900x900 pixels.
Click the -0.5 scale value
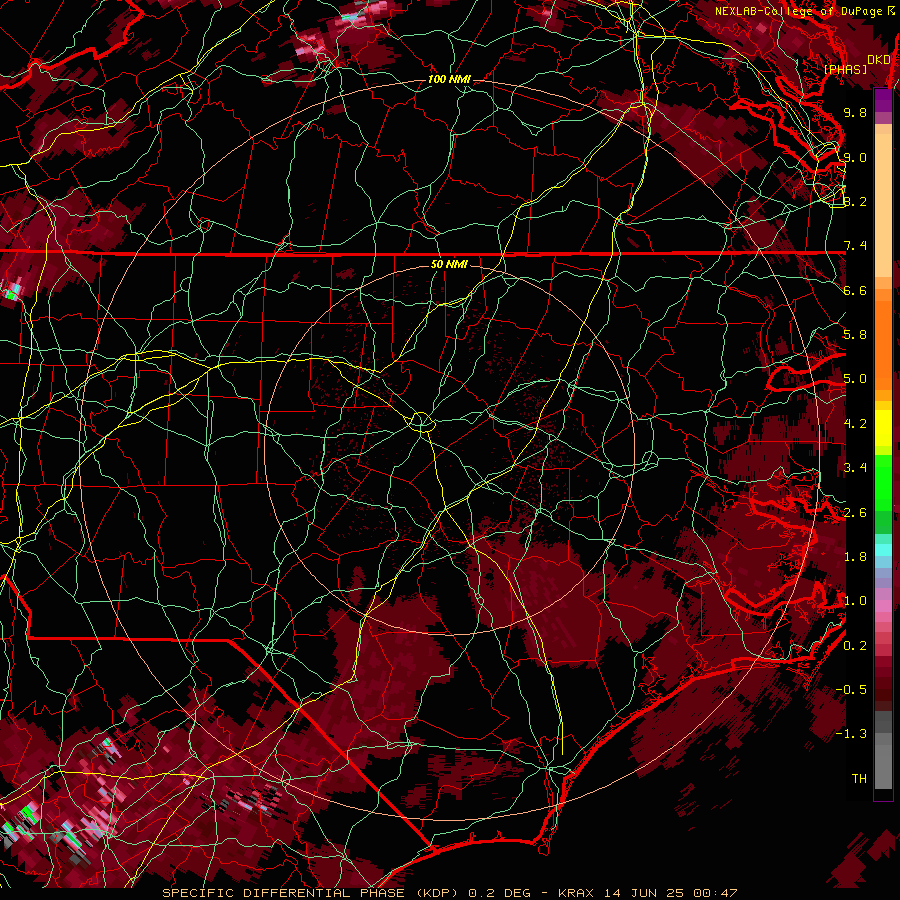click(x=852, y=690)
